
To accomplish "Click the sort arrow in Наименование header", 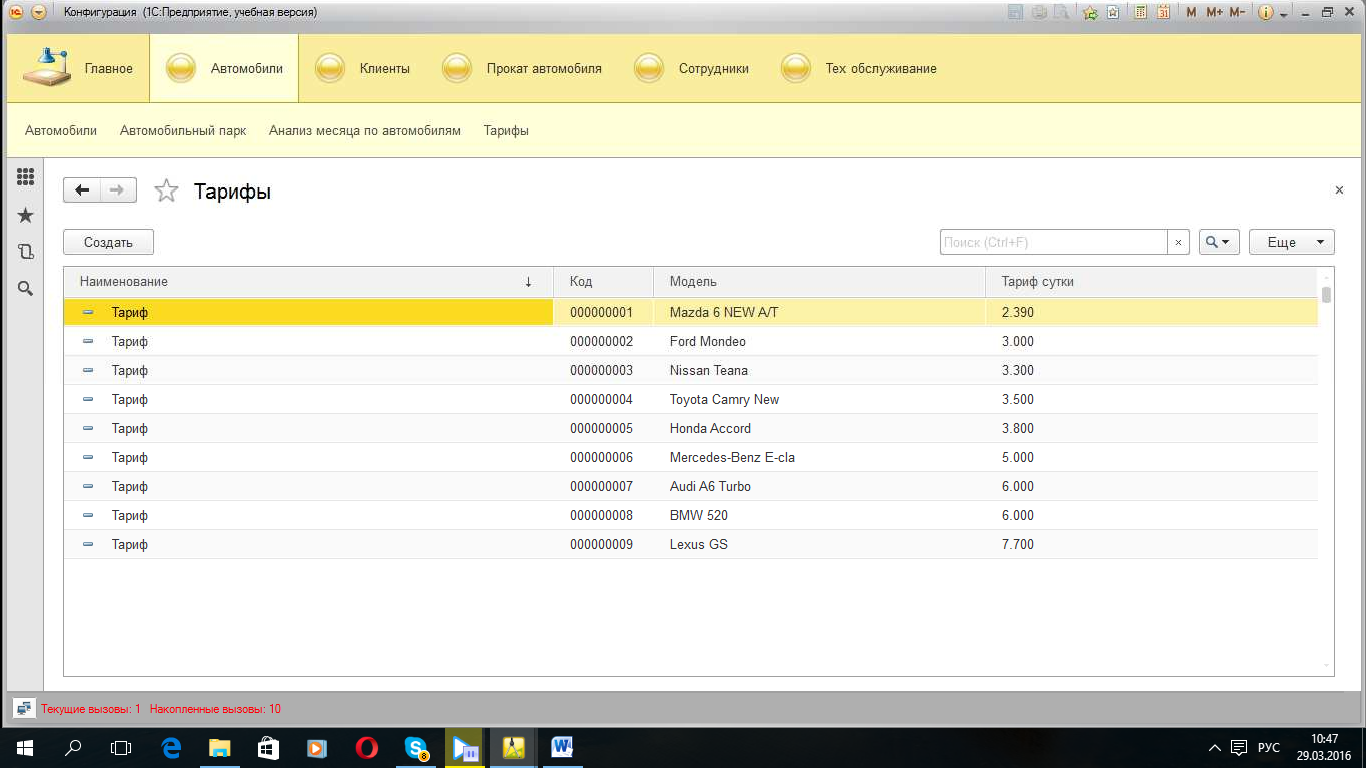I will tap(528, 282).
